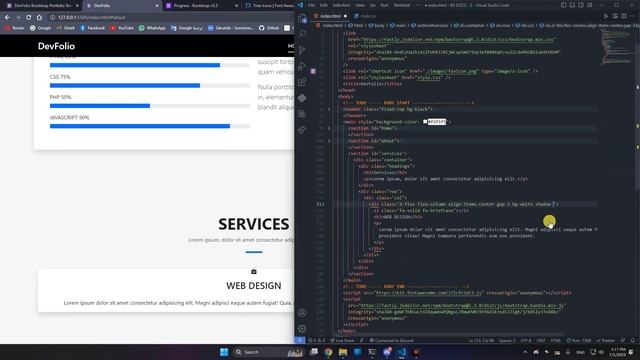Open Accounts icon in activity bar
Viewport: 640px width, 360px height.
(x=302, y=313)
